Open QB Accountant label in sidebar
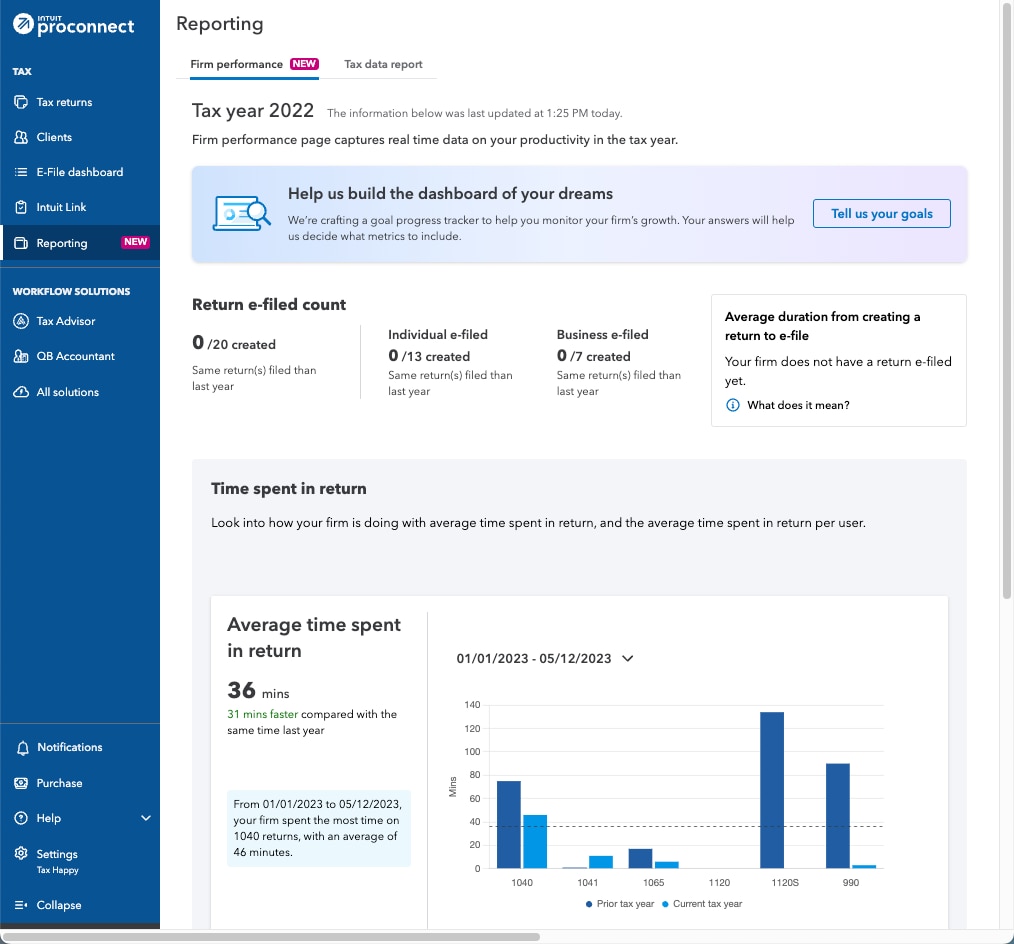 [76, 356]
